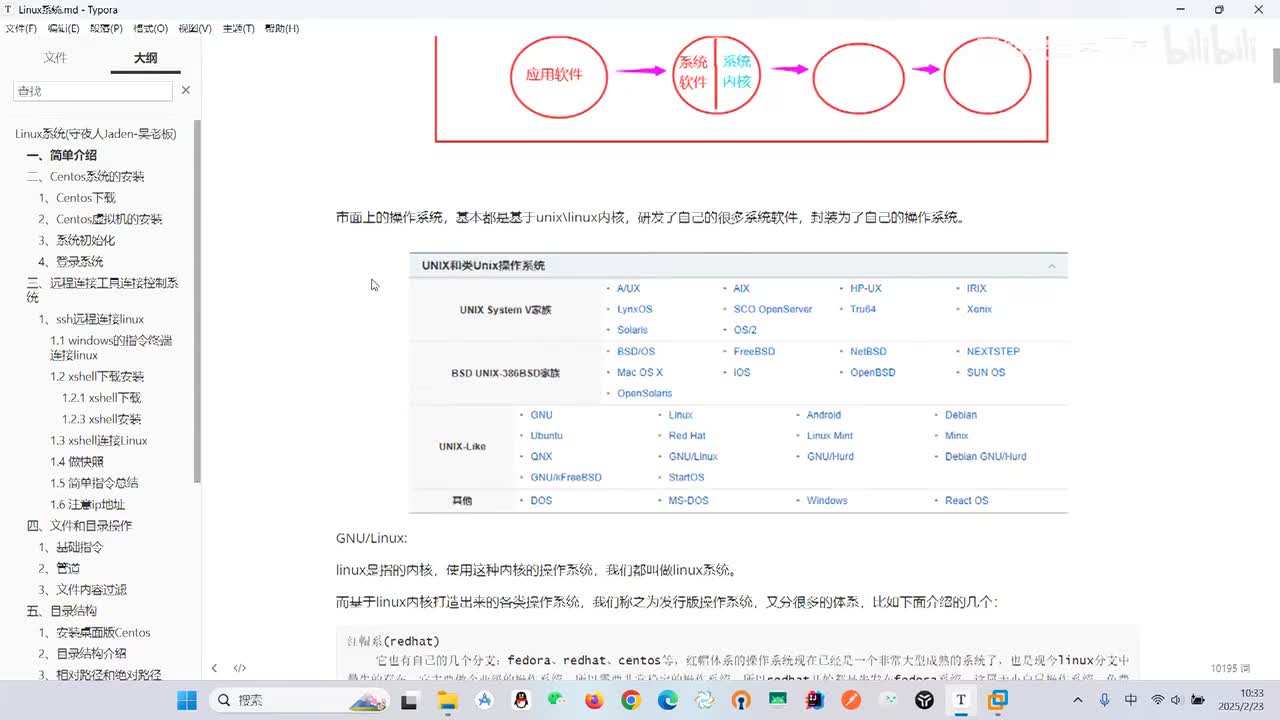This screenshot has width=1280, height=720.
Task: Go to outline item 1.5 简单指令总结
Action: point(94,483)
